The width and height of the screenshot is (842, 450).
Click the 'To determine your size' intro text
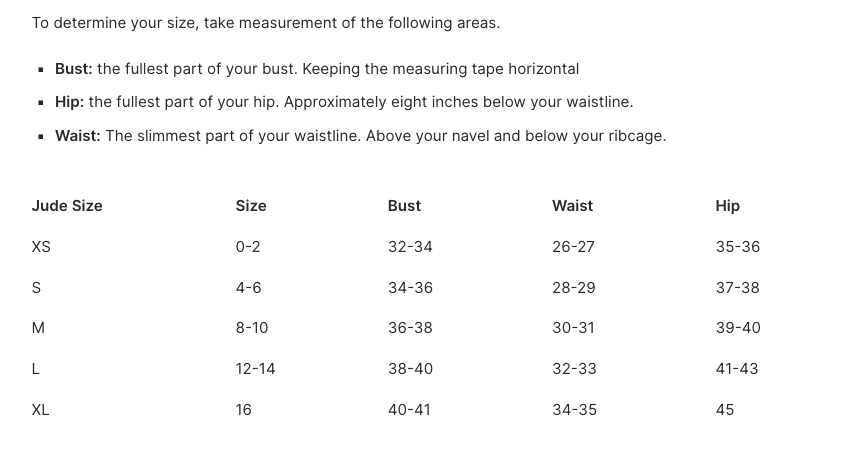point(266,23)
